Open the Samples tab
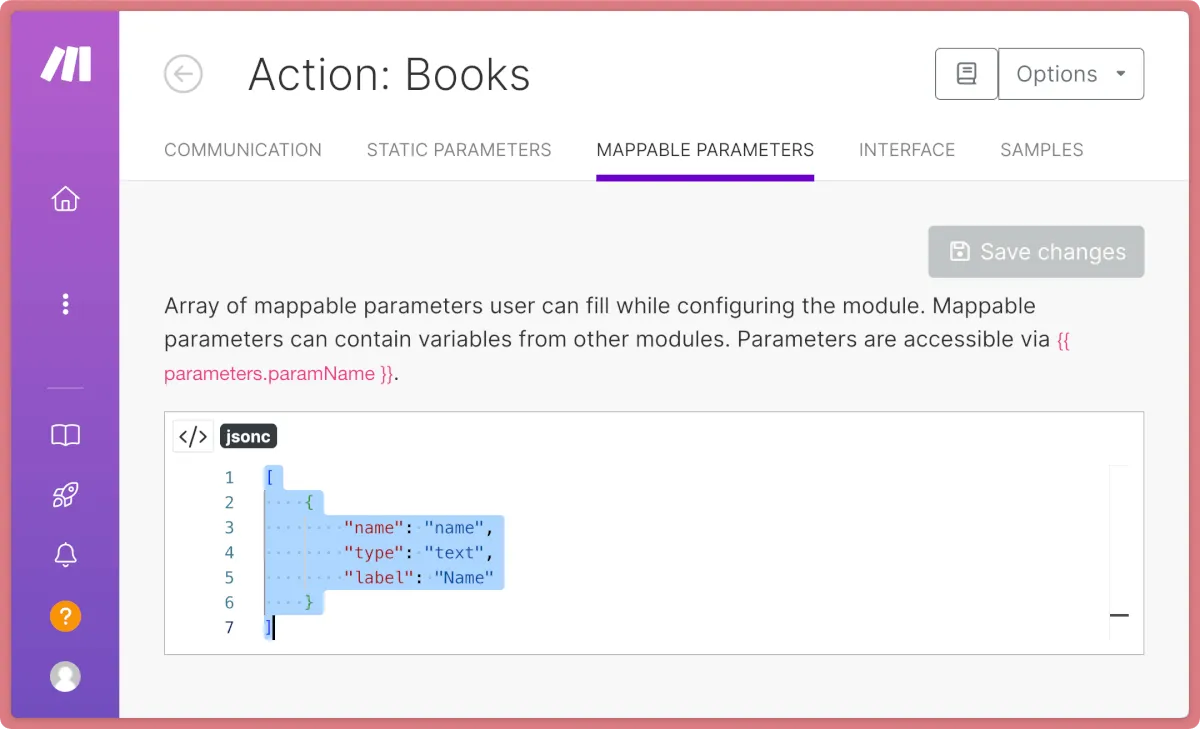Viewport: 1200px width, 729px height. (x=1042, y=150)
